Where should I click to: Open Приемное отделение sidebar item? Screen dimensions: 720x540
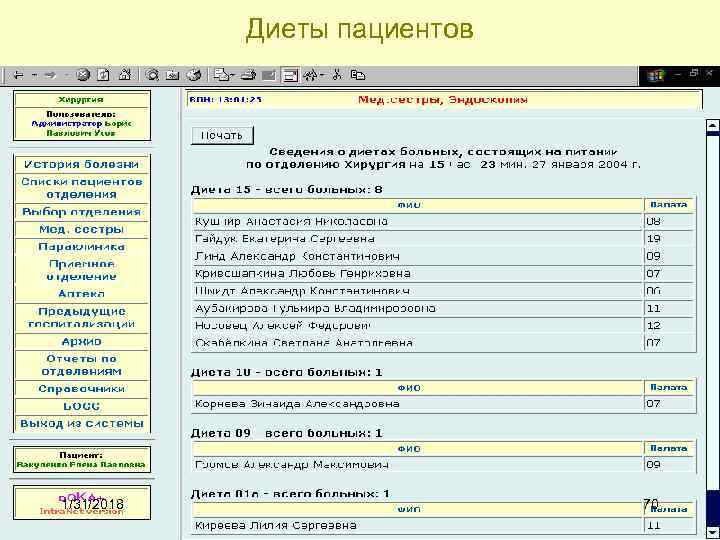[x=81, y=270]
